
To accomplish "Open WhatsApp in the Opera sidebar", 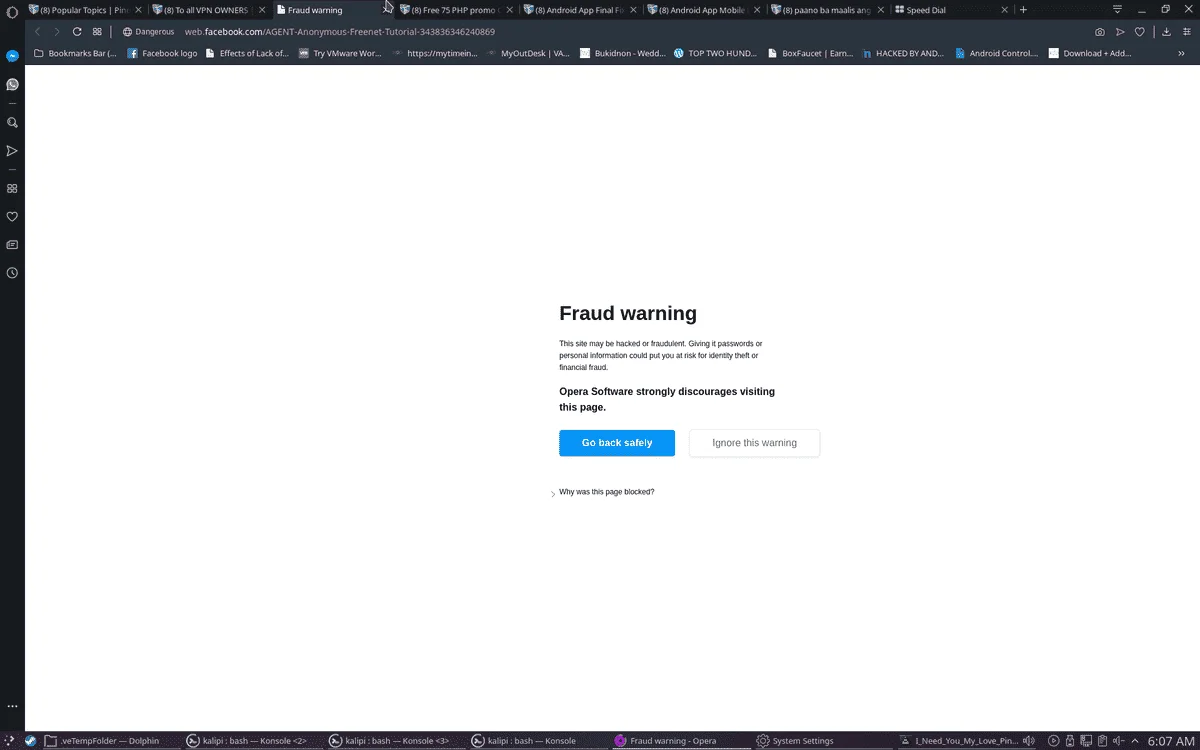I will click(x=12, y=84).
